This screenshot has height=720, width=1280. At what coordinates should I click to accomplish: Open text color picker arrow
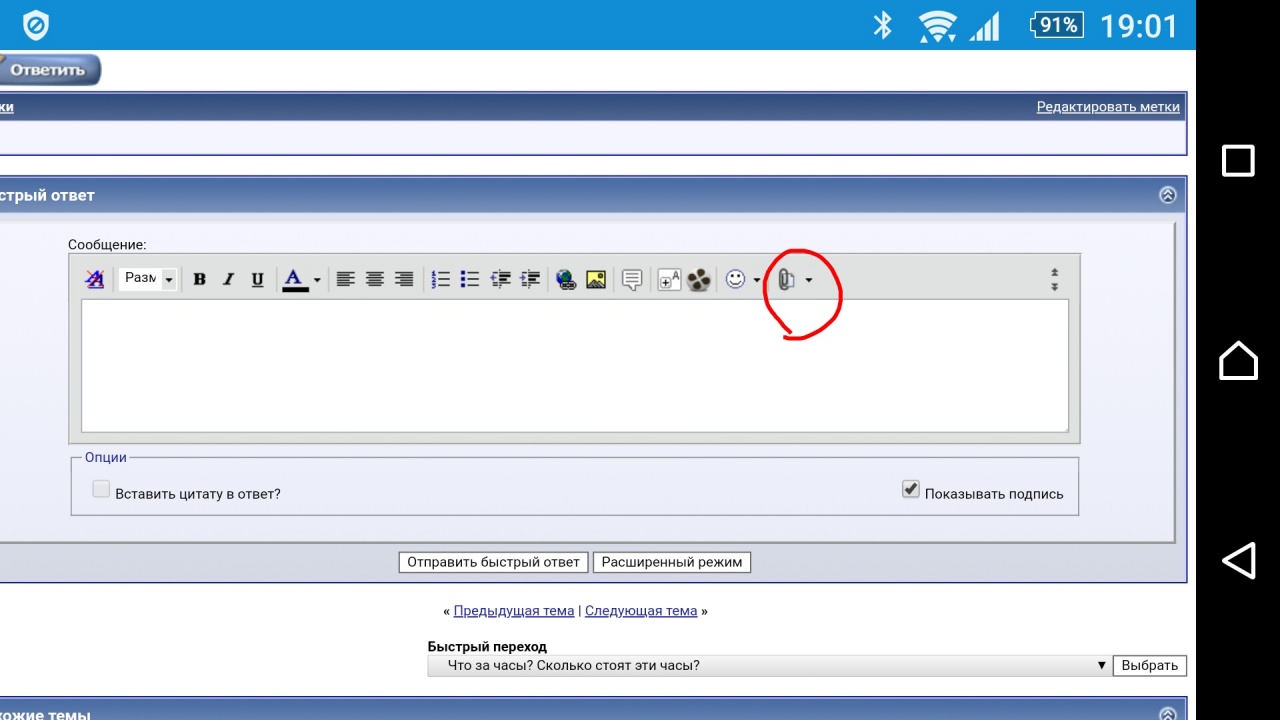pyautogui.click(x=317, y=281)
